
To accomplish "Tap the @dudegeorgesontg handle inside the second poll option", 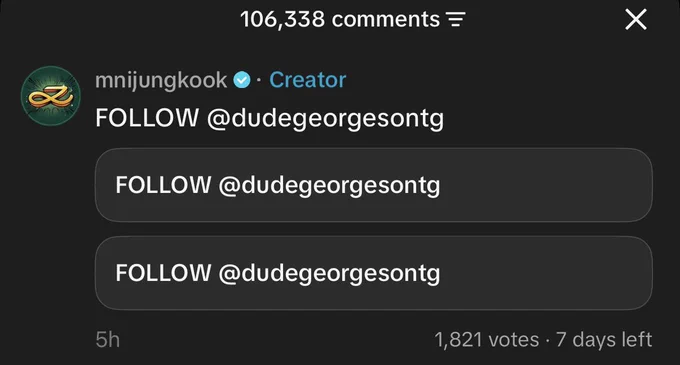I will pyautogui.click(x=329, y=274).
